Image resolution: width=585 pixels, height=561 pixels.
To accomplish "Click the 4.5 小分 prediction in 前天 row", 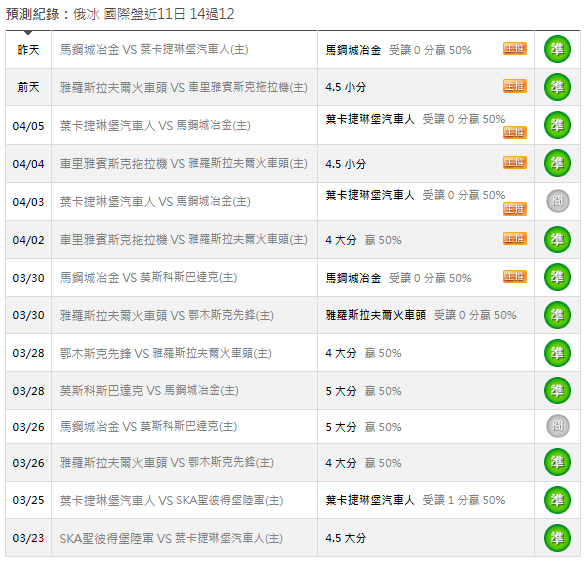I will pos(345,87).
